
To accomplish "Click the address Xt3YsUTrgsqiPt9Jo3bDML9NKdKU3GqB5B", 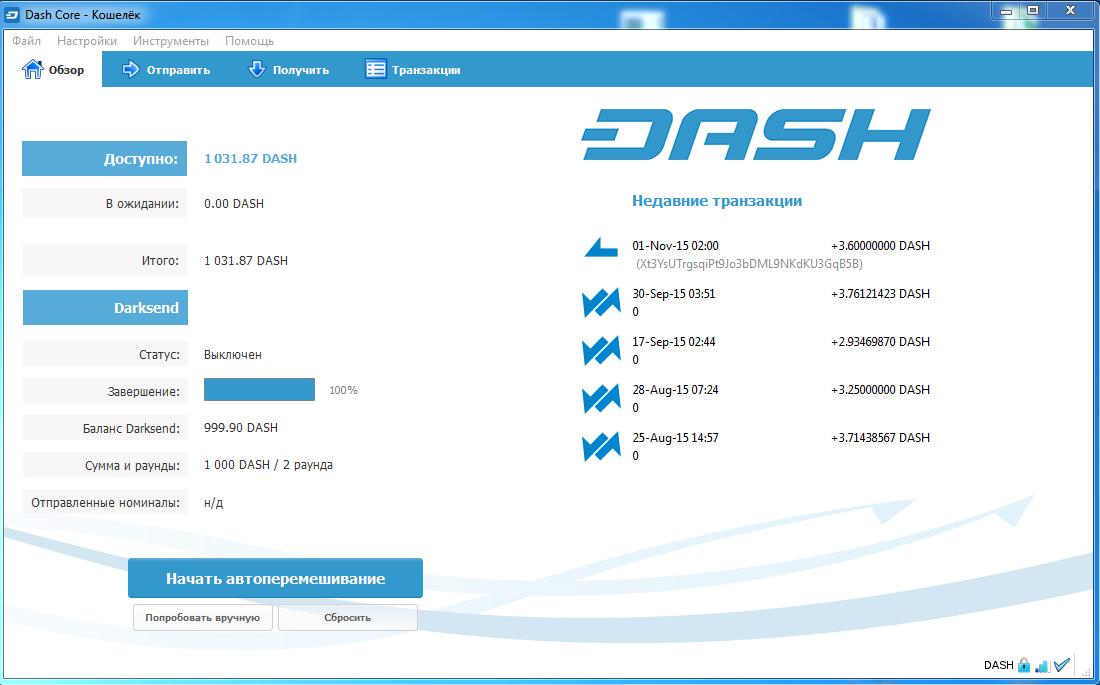I will pos(749,264).
